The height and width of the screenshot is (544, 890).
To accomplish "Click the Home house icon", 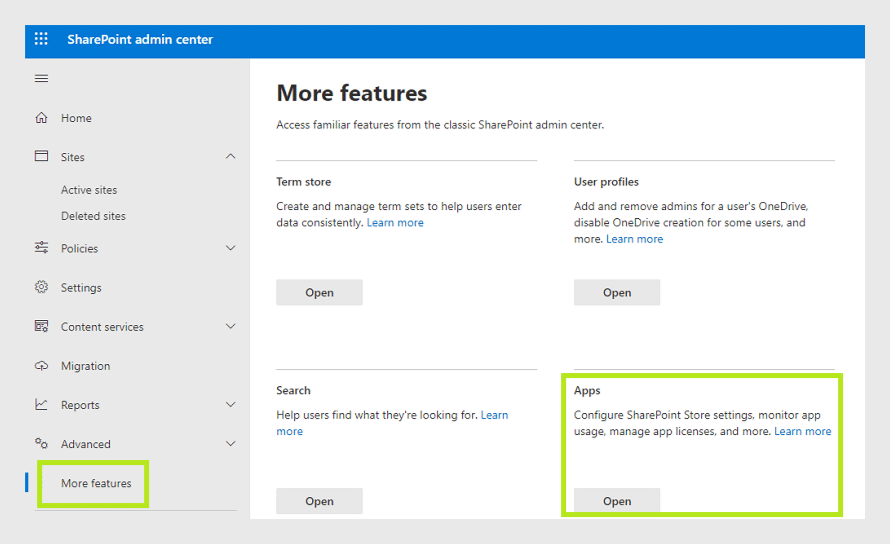I will tap(41, 118).
